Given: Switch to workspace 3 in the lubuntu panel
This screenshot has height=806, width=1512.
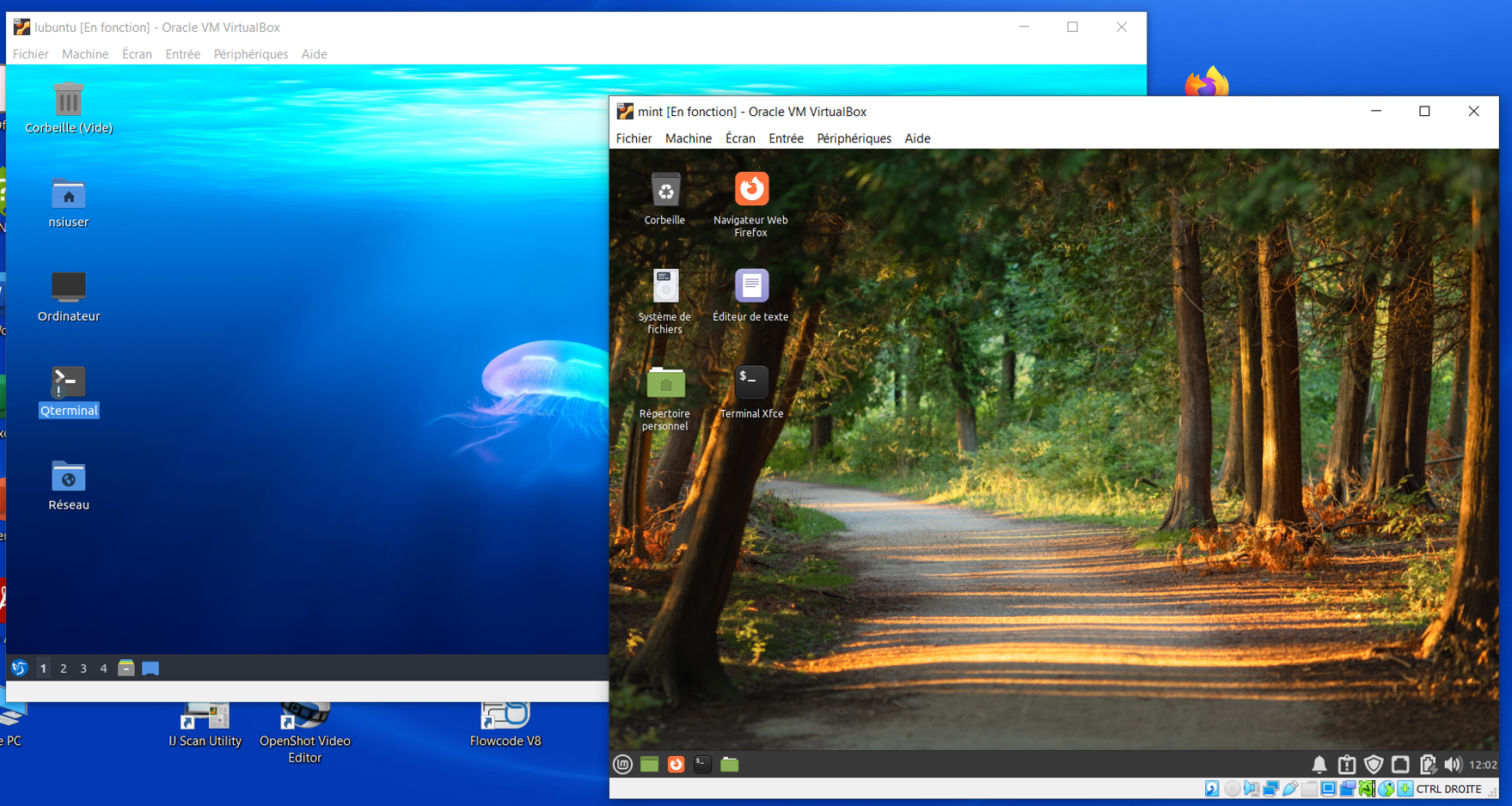Looking at the screenshot, I should click(83, 669).
